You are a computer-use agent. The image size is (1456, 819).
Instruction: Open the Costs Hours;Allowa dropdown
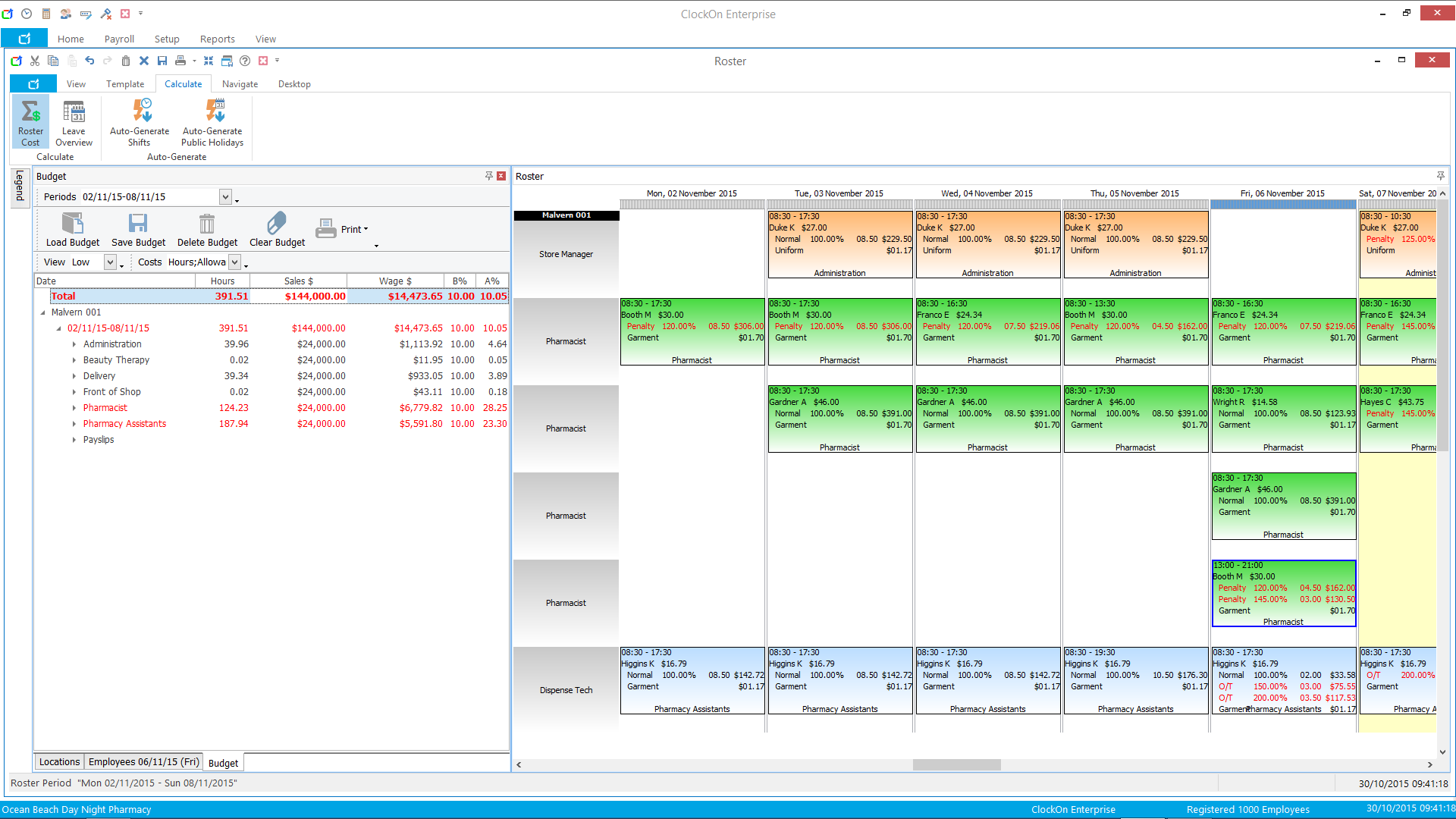[235, 262]
